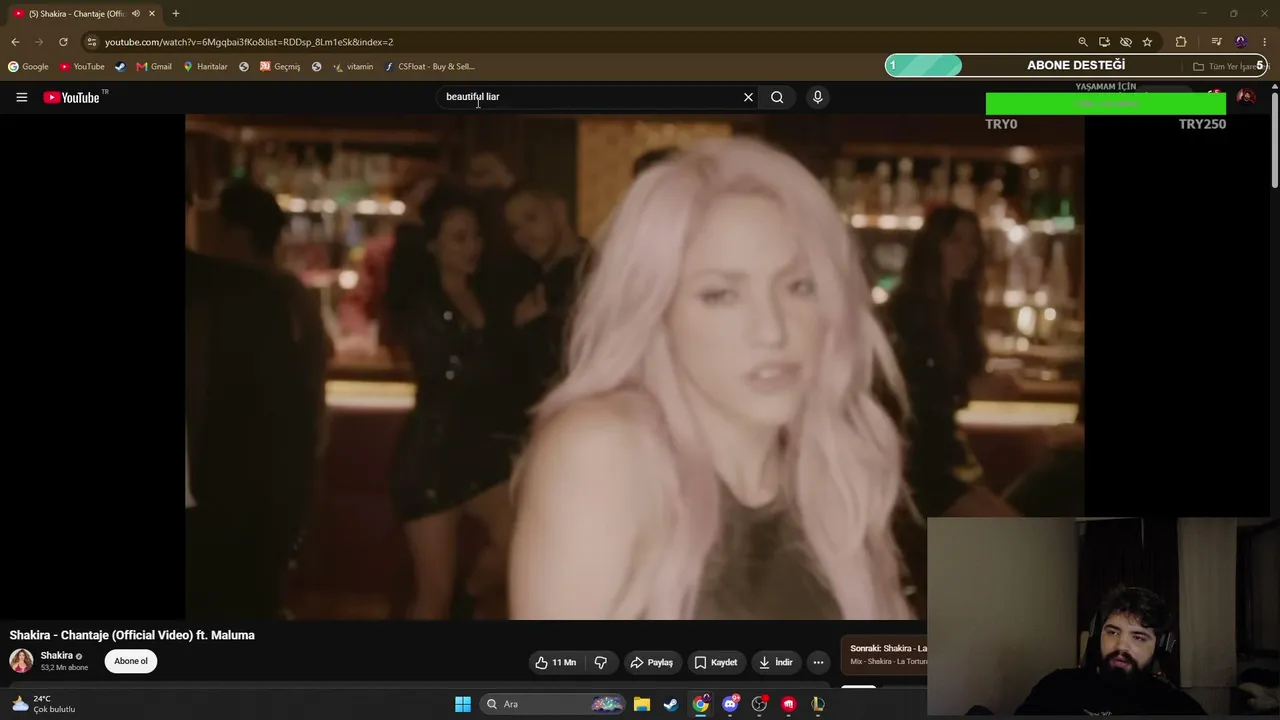Clear the search box with the X
This screenshot has width=1280, height=720.
(x=748, y=97)
